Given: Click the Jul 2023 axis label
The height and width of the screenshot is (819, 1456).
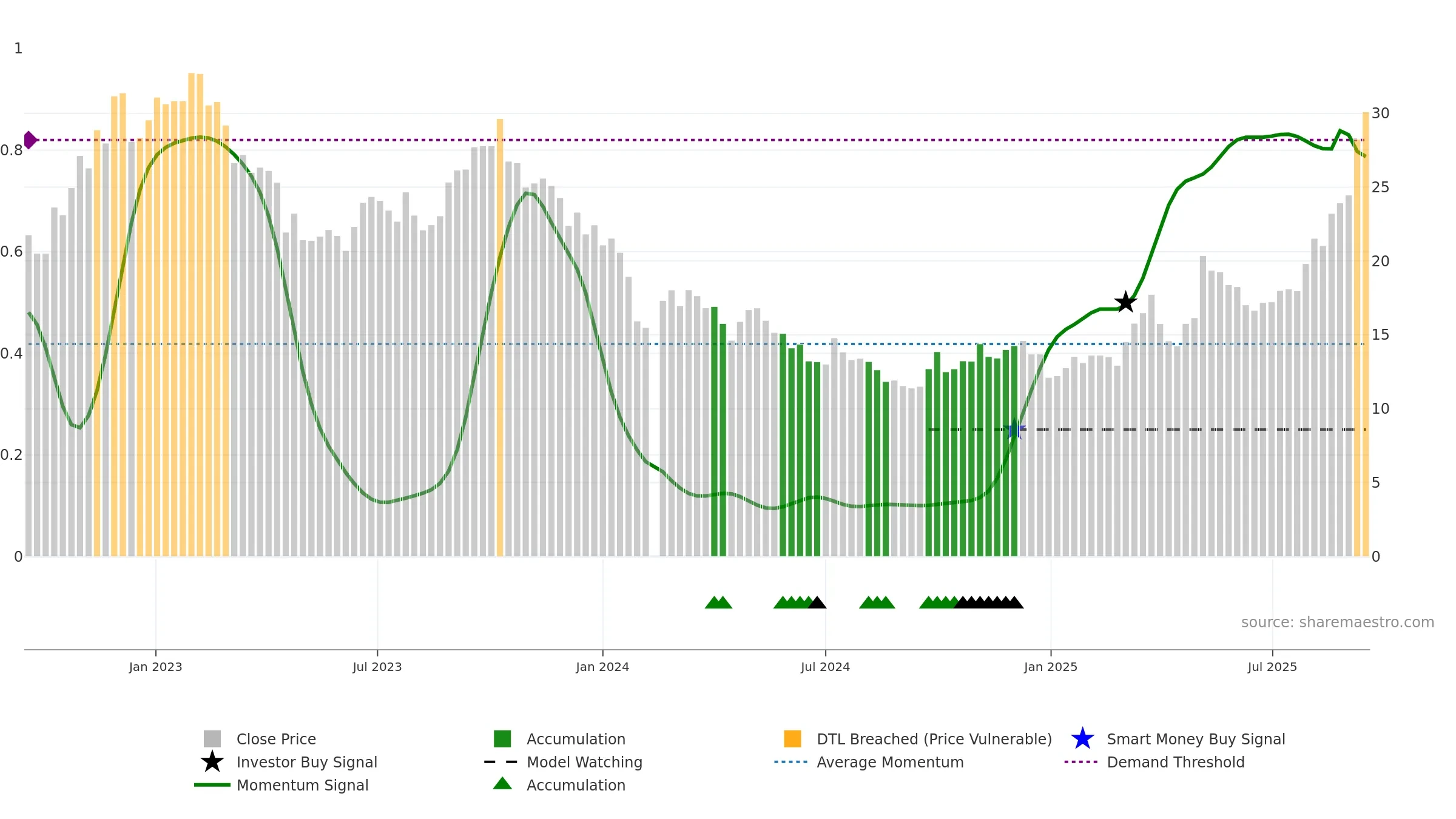Looking at the screenshot, I should (377, 667).
